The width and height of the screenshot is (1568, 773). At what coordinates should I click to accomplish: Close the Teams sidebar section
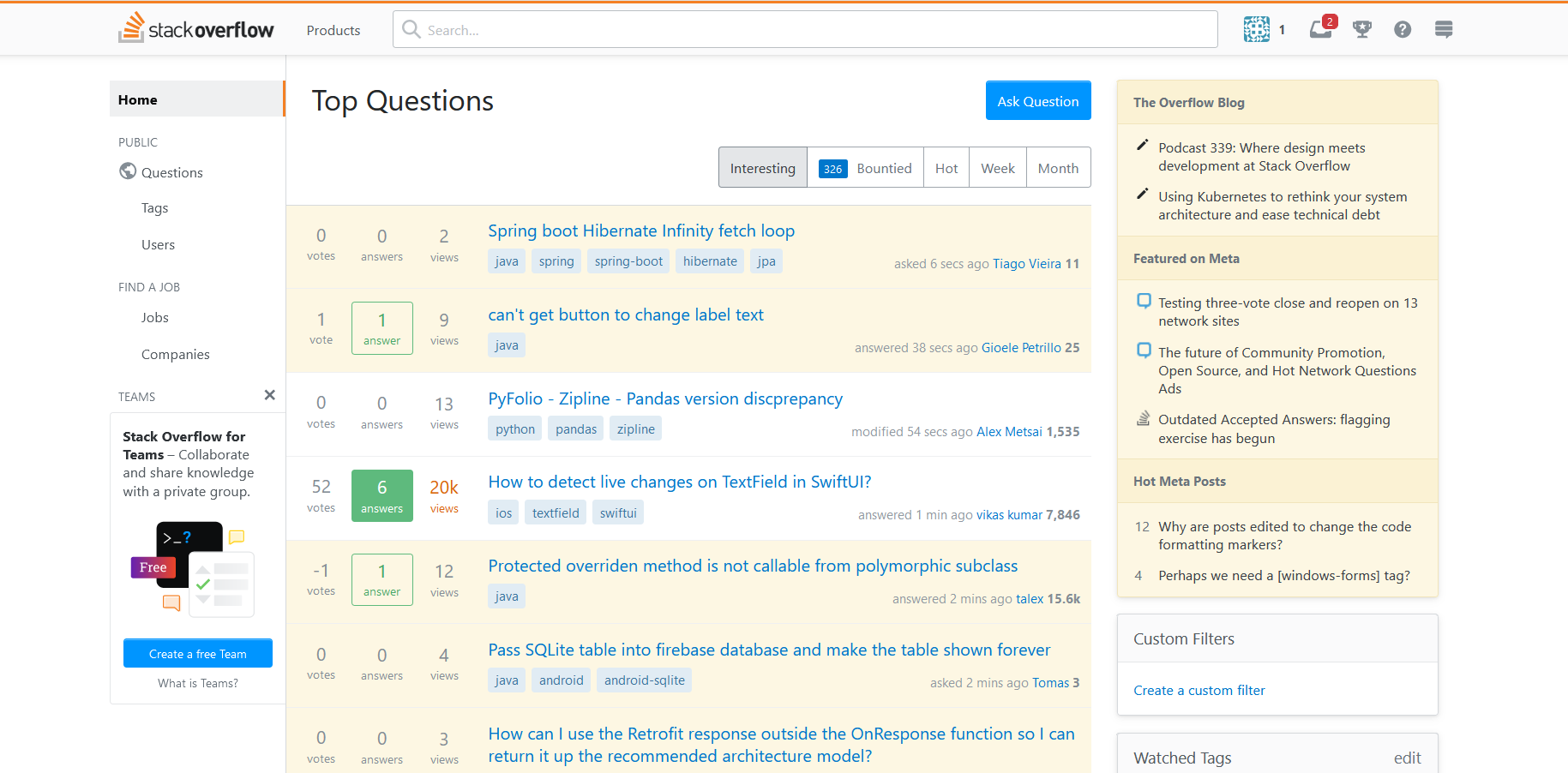[269, 395]
